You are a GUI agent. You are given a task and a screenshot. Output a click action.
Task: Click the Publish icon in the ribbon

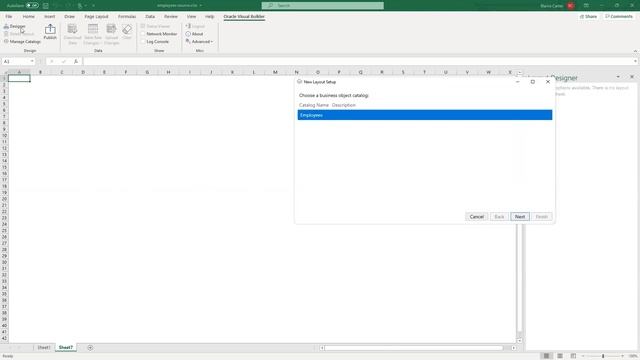tap(50, 32)
